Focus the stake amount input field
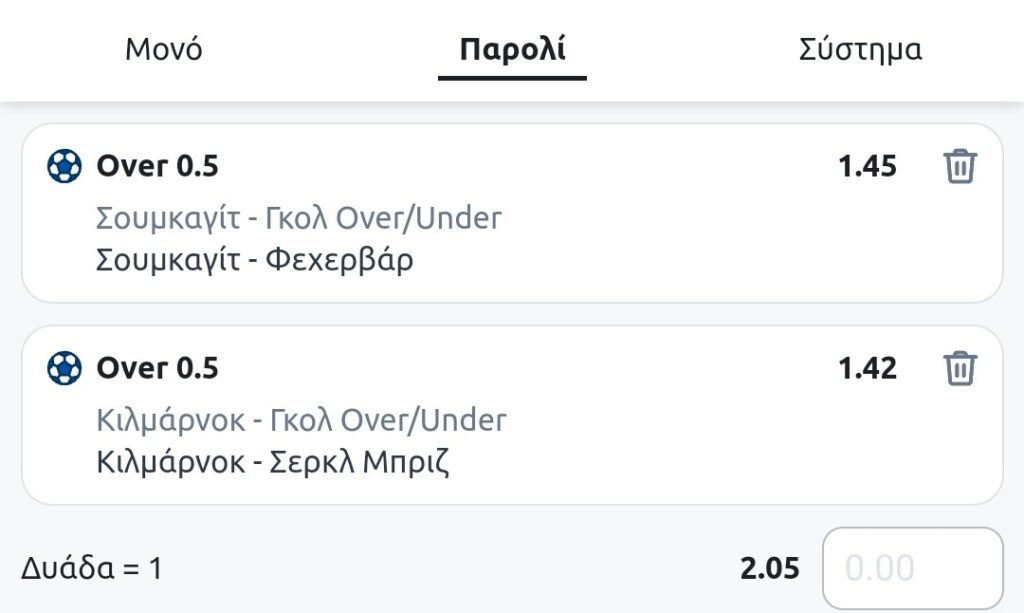1024x613 pixels. coord(912,569)
